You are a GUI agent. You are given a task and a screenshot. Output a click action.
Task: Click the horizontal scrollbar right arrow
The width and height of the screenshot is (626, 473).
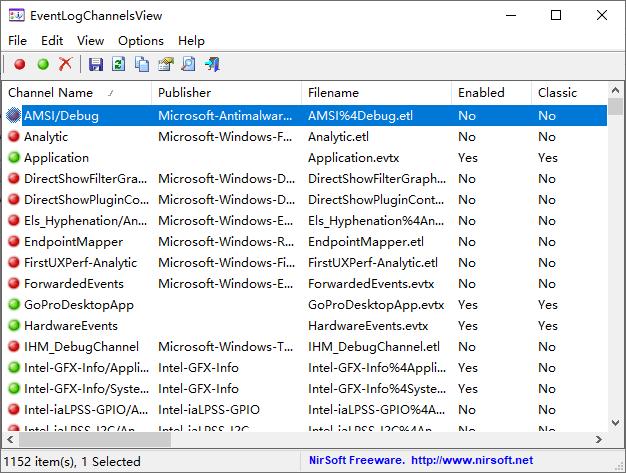598,439
